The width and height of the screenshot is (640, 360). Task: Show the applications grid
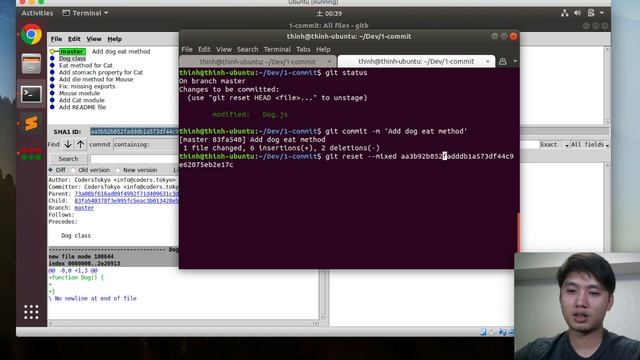click(31, 312)
